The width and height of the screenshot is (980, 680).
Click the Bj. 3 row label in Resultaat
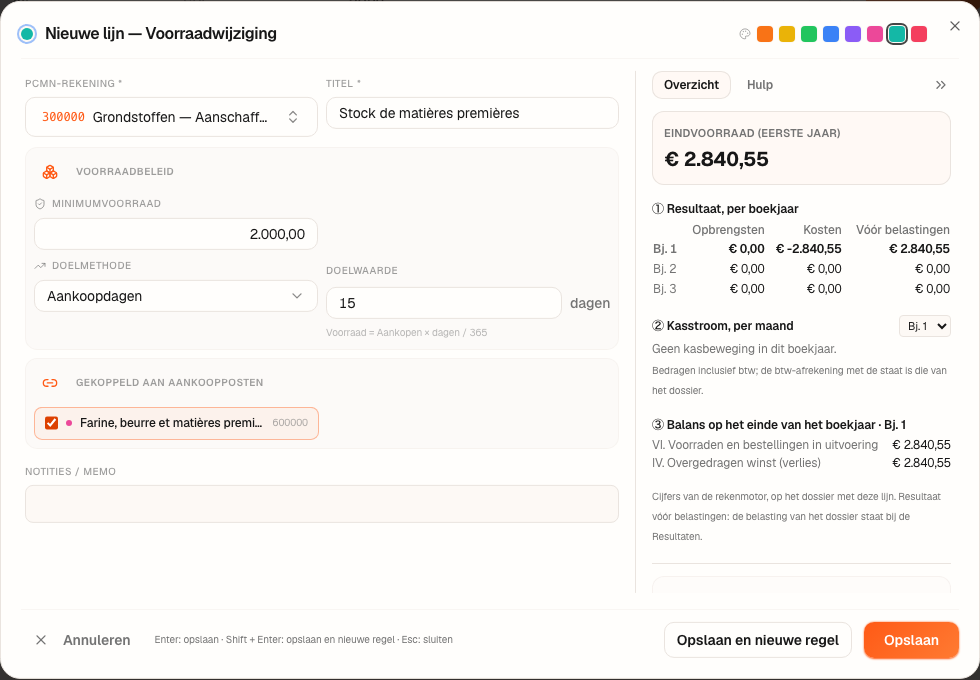tap(664, 289)
